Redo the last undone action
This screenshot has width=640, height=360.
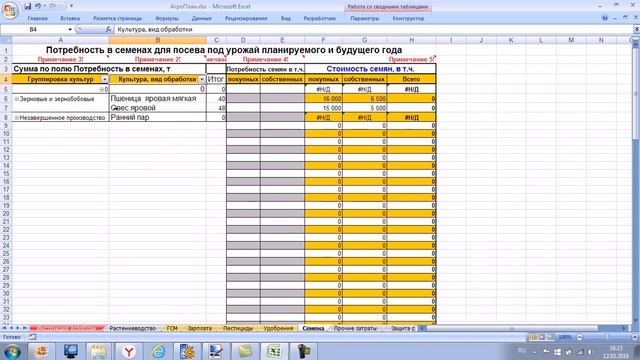click(x=53, y=6)
